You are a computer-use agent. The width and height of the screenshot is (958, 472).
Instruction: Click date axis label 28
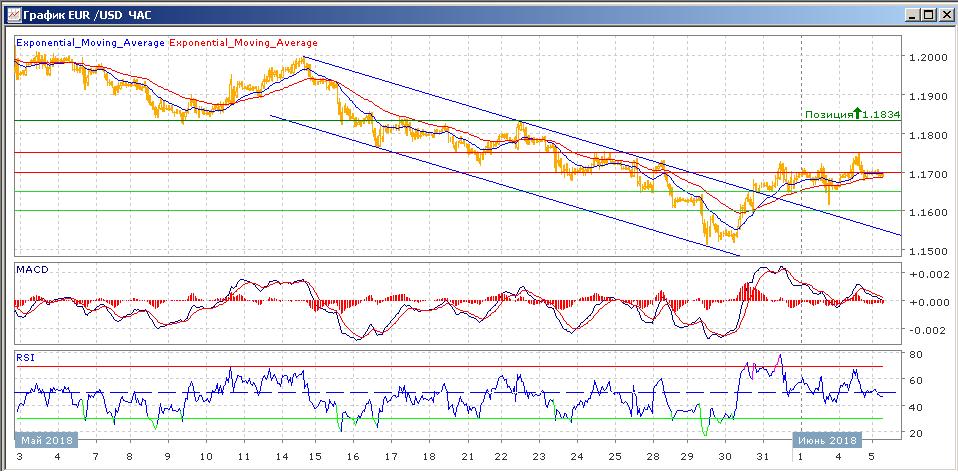point(653,457)
